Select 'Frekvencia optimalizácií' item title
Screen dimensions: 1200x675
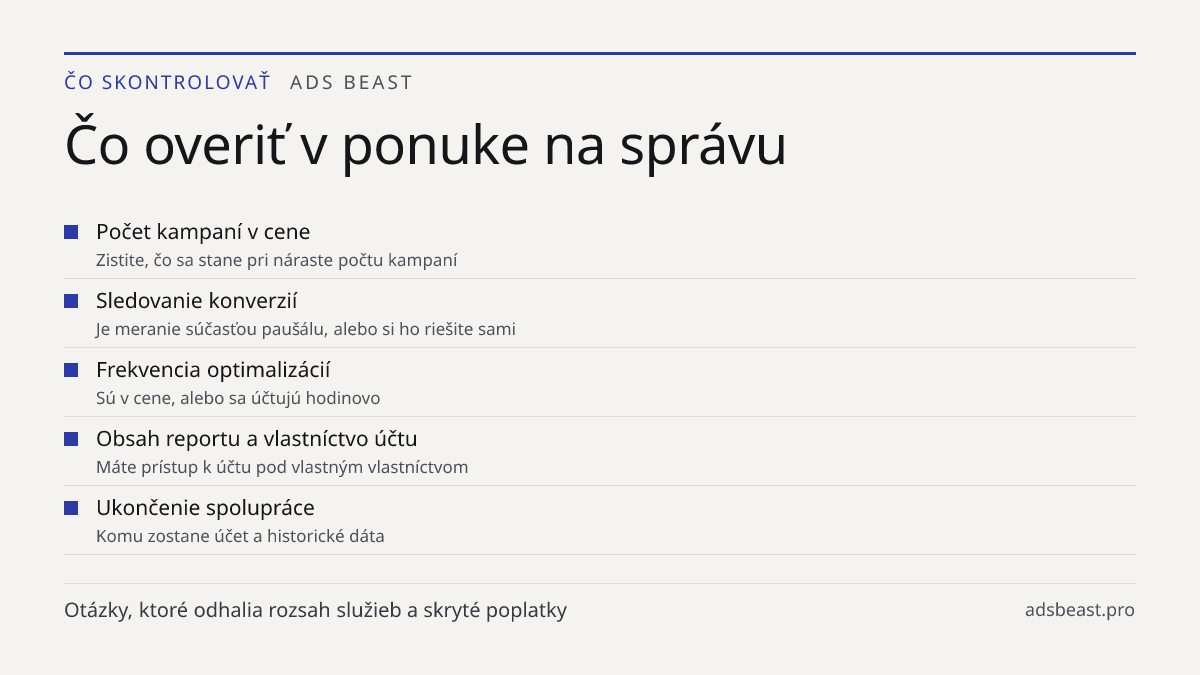click(213, 370)
